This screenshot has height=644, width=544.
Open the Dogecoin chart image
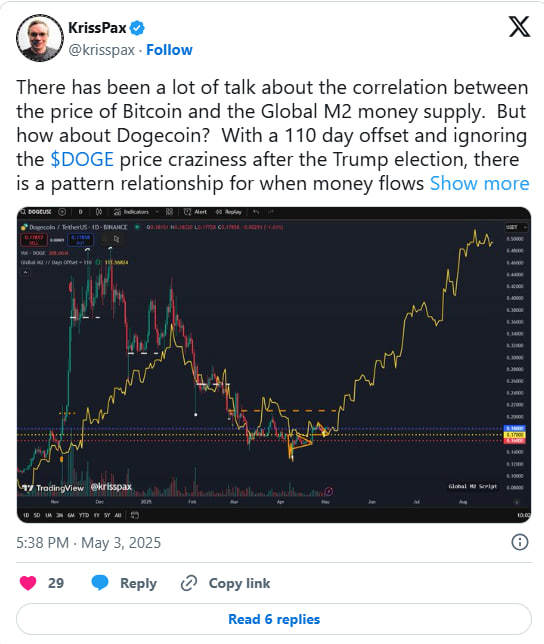coord(274,365)
